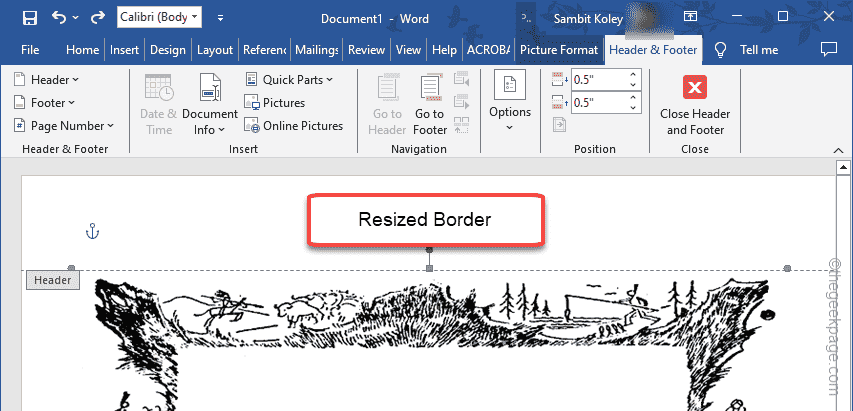Open the Options dropdown menu
Image resolution: width=853 pixels, height=411 pixels.
pos(510,104)
